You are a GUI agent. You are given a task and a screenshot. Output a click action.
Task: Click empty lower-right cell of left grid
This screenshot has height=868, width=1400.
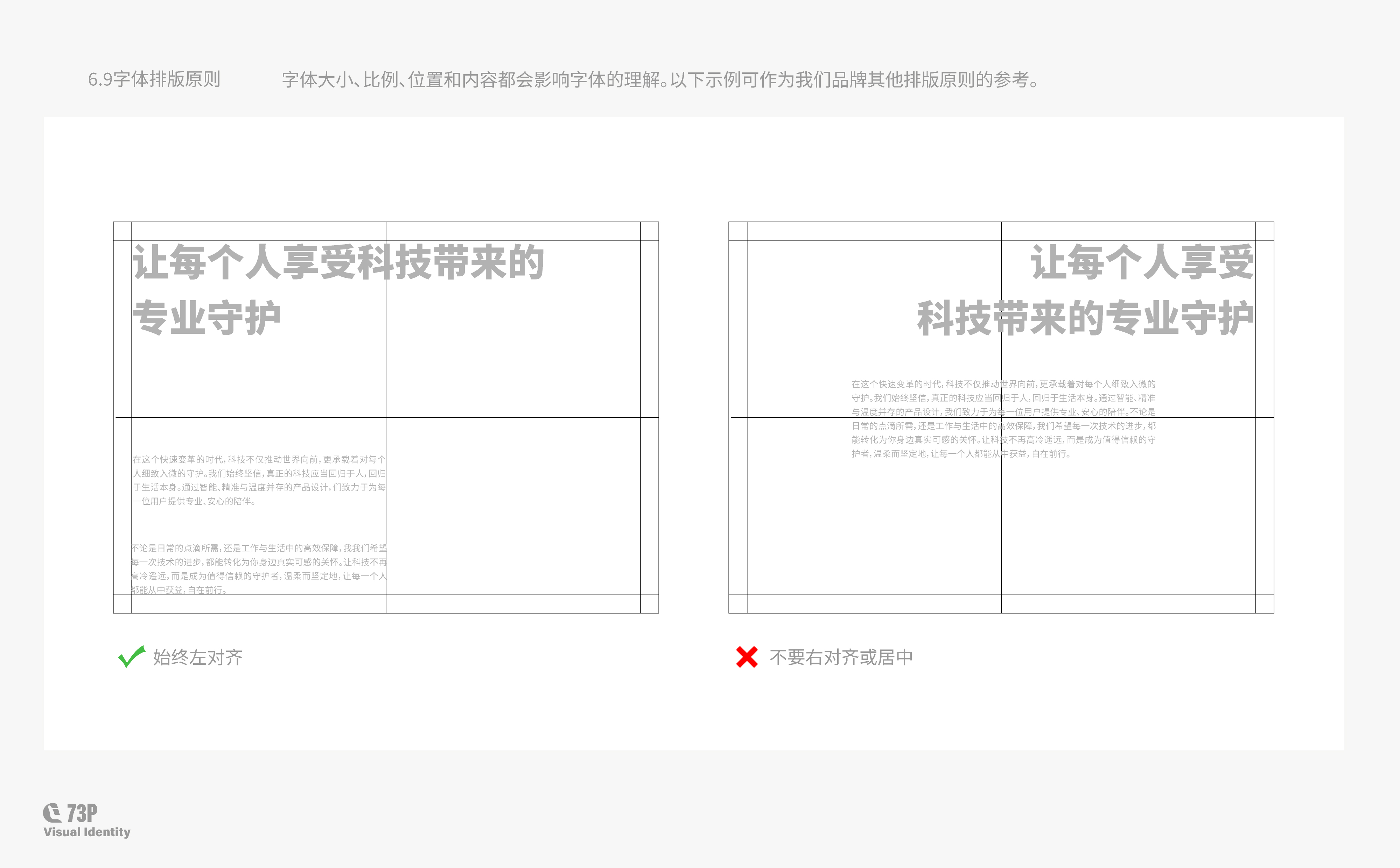[x=513, y=505]
